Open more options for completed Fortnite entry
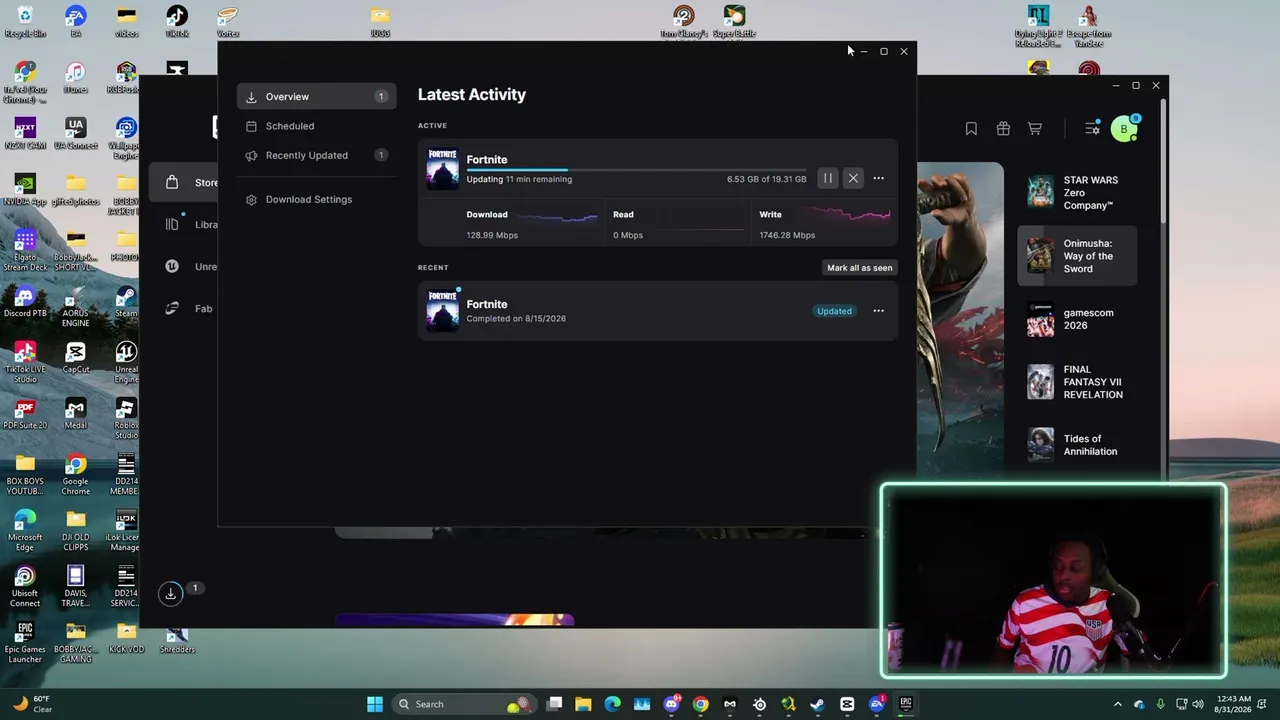Viewport: 1280px width, 720px height. coord(878,311)
